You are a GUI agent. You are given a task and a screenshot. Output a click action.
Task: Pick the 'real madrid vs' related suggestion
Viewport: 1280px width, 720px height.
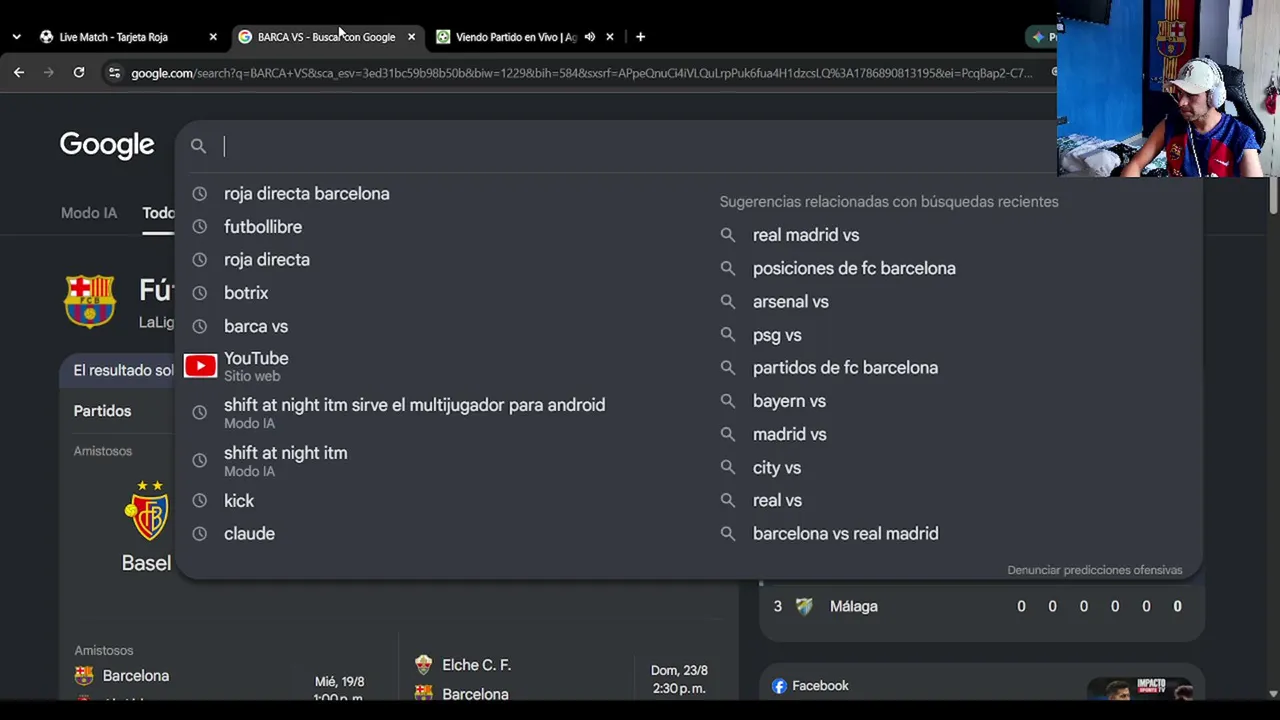point(806,235)
